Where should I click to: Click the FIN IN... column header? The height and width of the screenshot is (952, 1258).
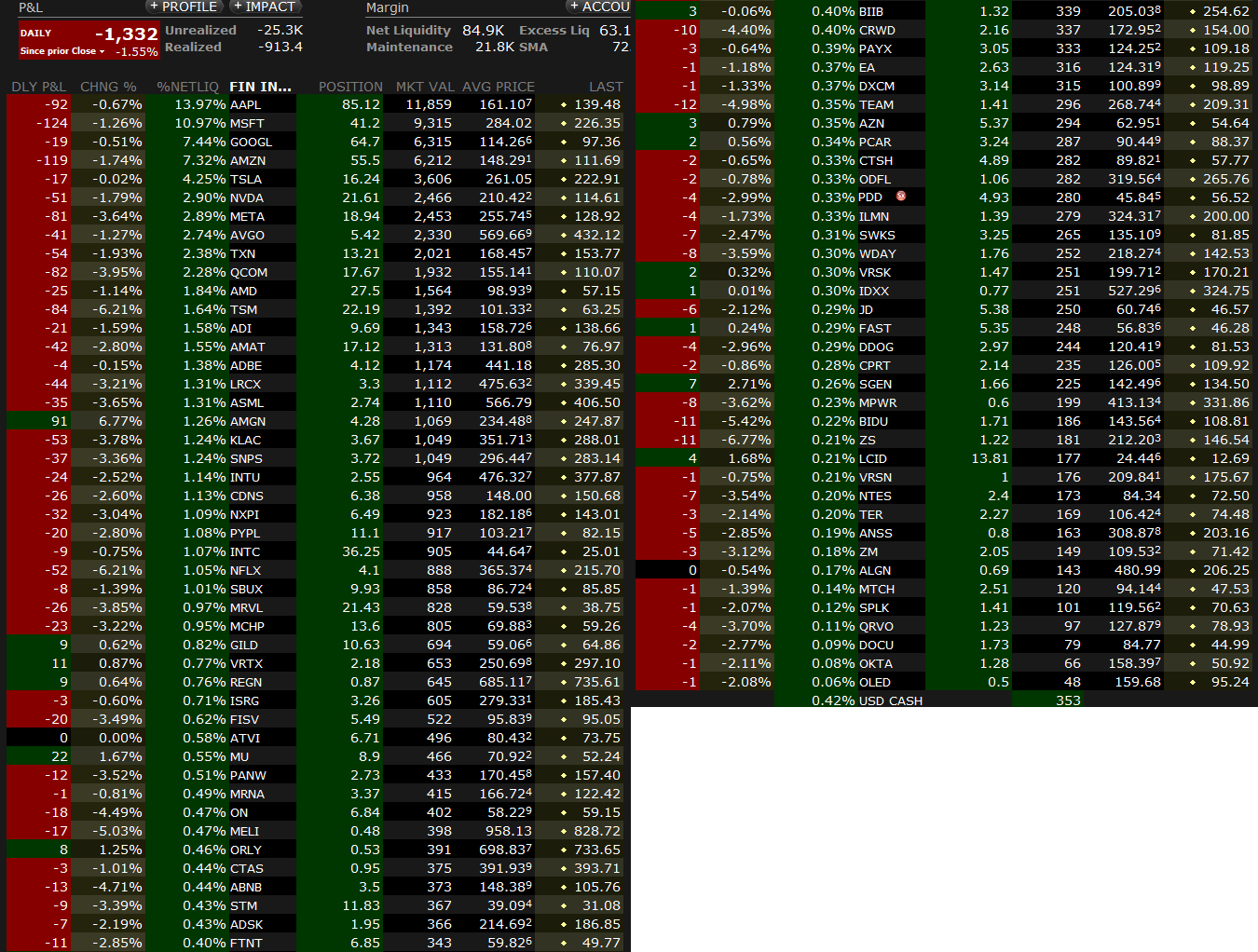click(261, 87)
